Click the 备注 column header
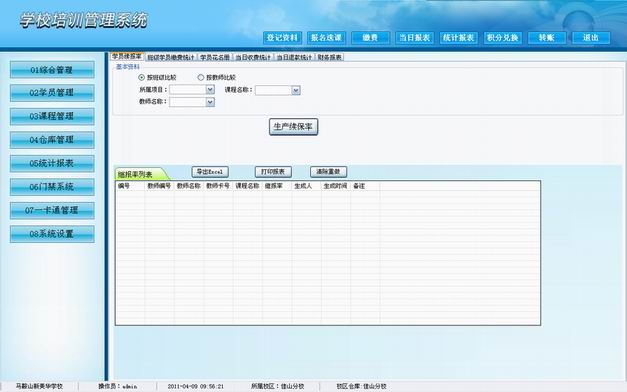627x392 pixels. (x=365, y=186)
